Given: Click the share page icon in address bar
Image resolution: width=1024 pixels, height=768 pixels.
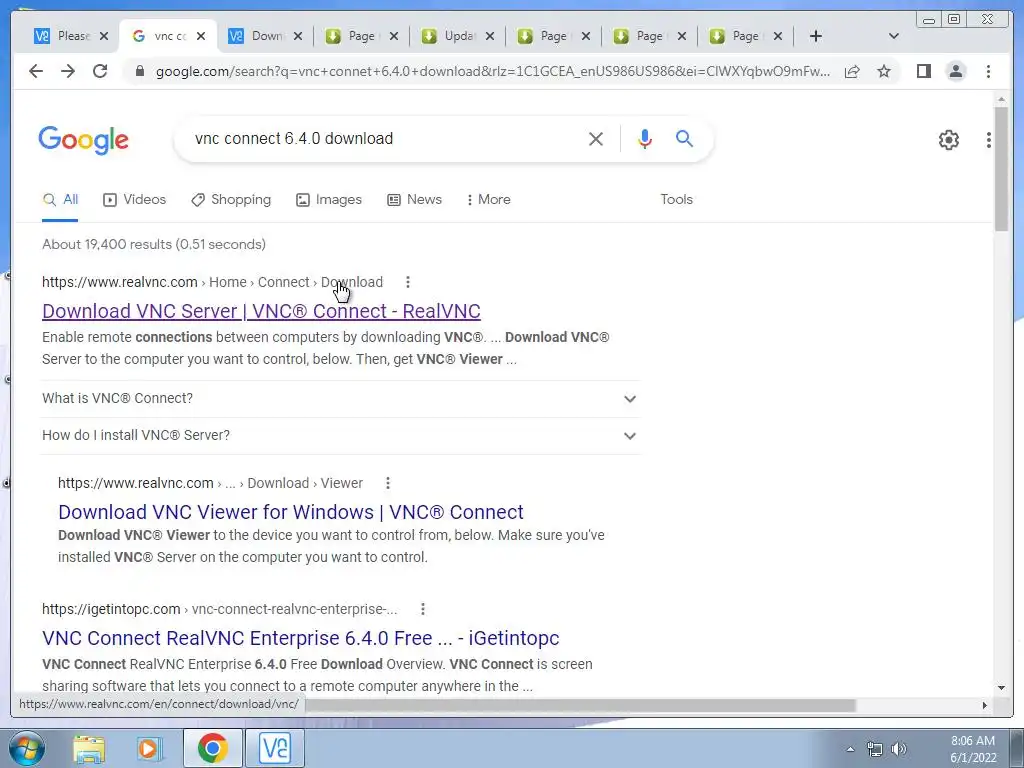Looking at the screenshot, I should coord(852,71).
